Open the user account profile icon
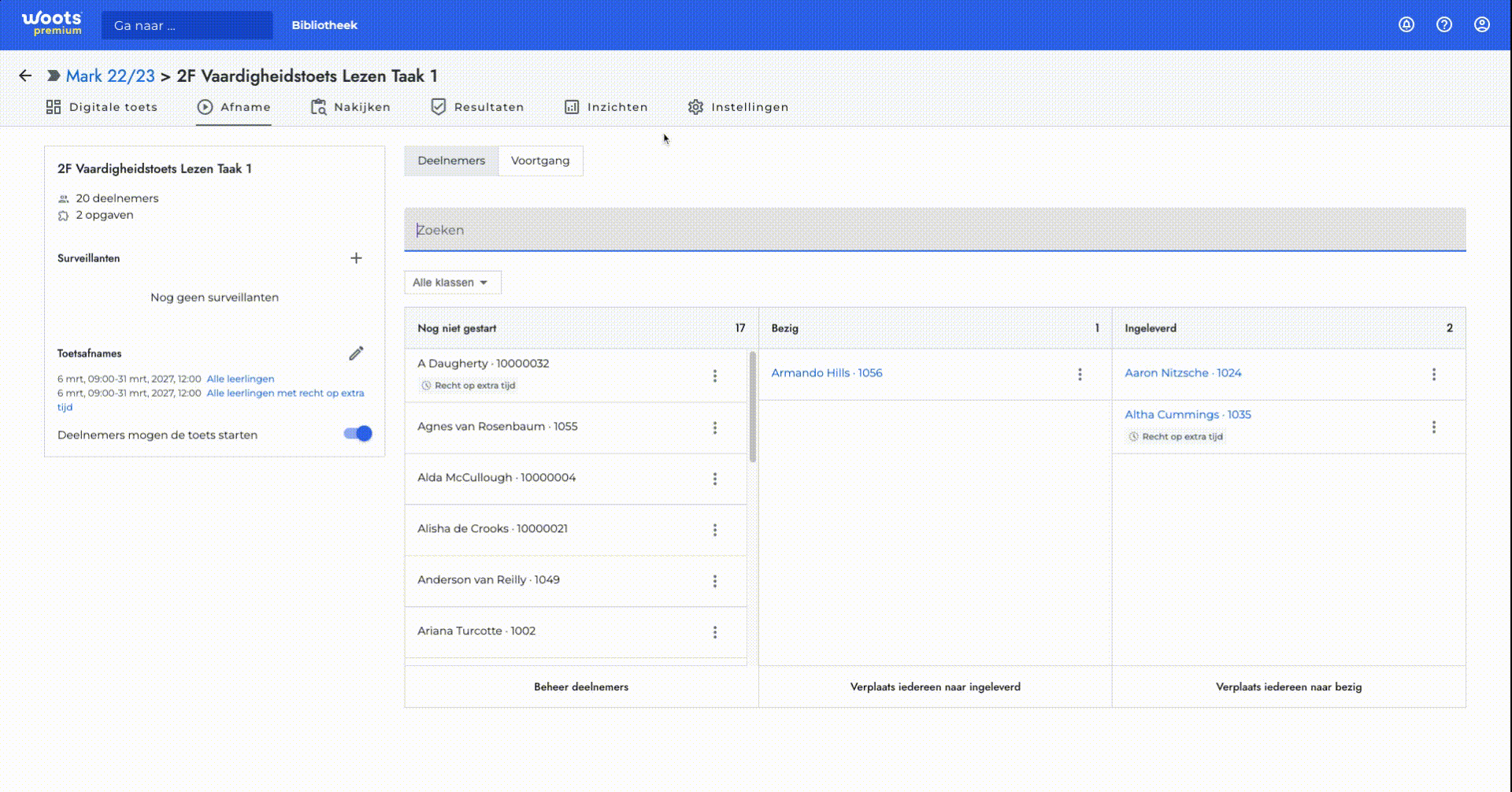 1482,24
